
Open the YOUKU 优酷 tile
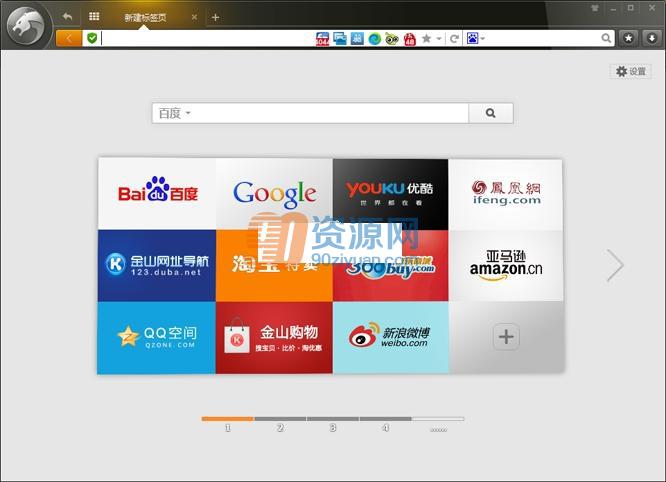tap(390, 194)
